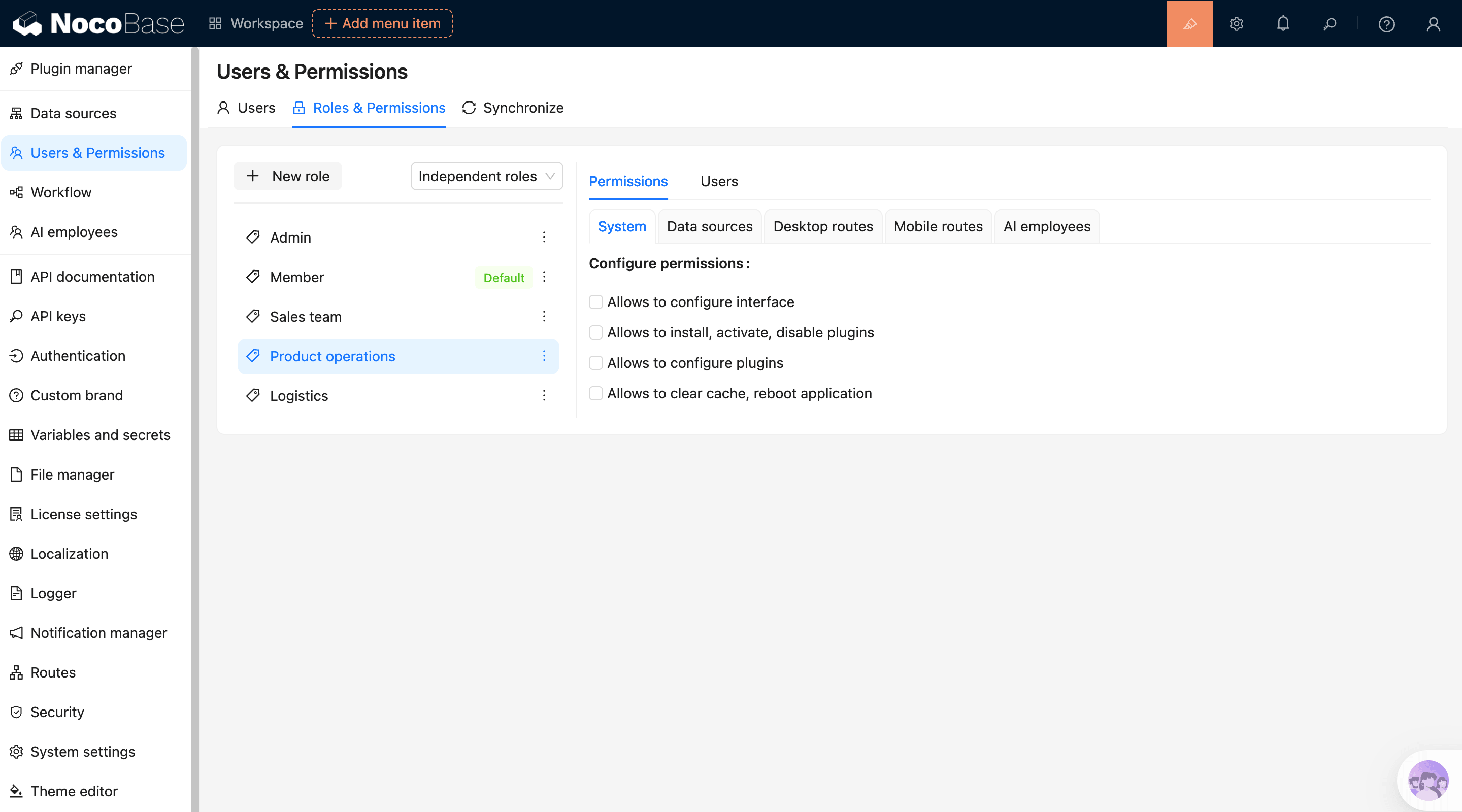
Task: Click the UI editor highlighter icon
Action: click(x=1189, y=24)
